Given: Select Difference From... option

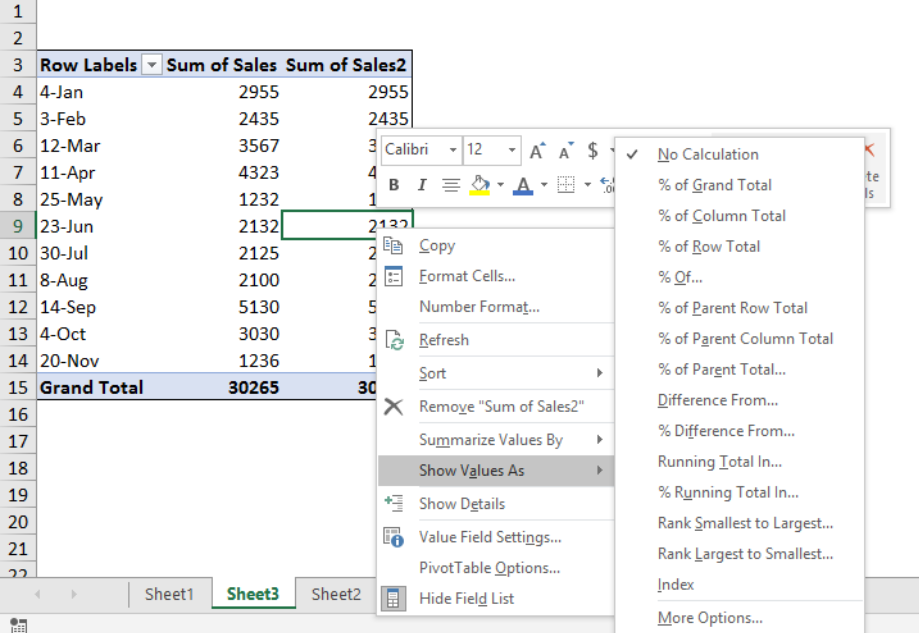Looking at the screenshot, I should [x=739, y=400].
